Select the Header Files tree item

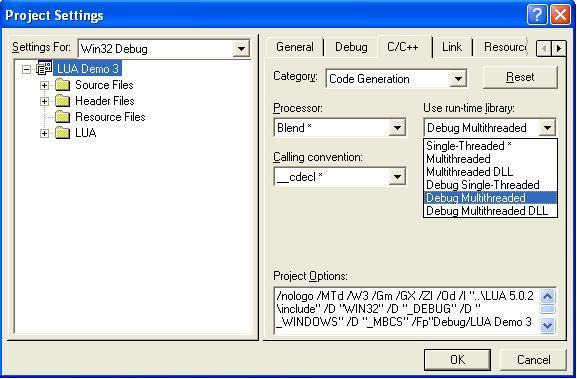tap(105, 101)
